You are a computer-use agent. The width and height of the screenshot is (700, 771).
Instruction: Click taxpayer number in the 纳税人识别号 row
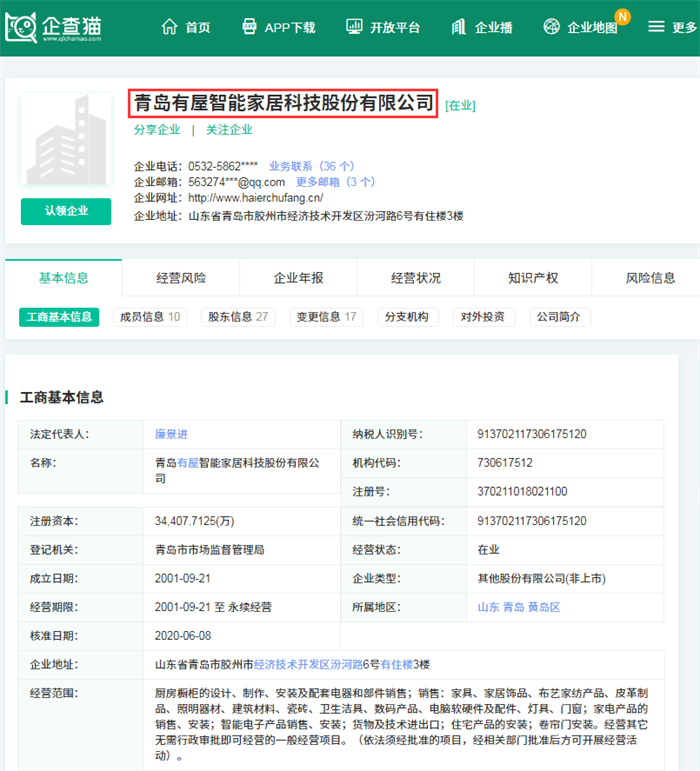532,434
